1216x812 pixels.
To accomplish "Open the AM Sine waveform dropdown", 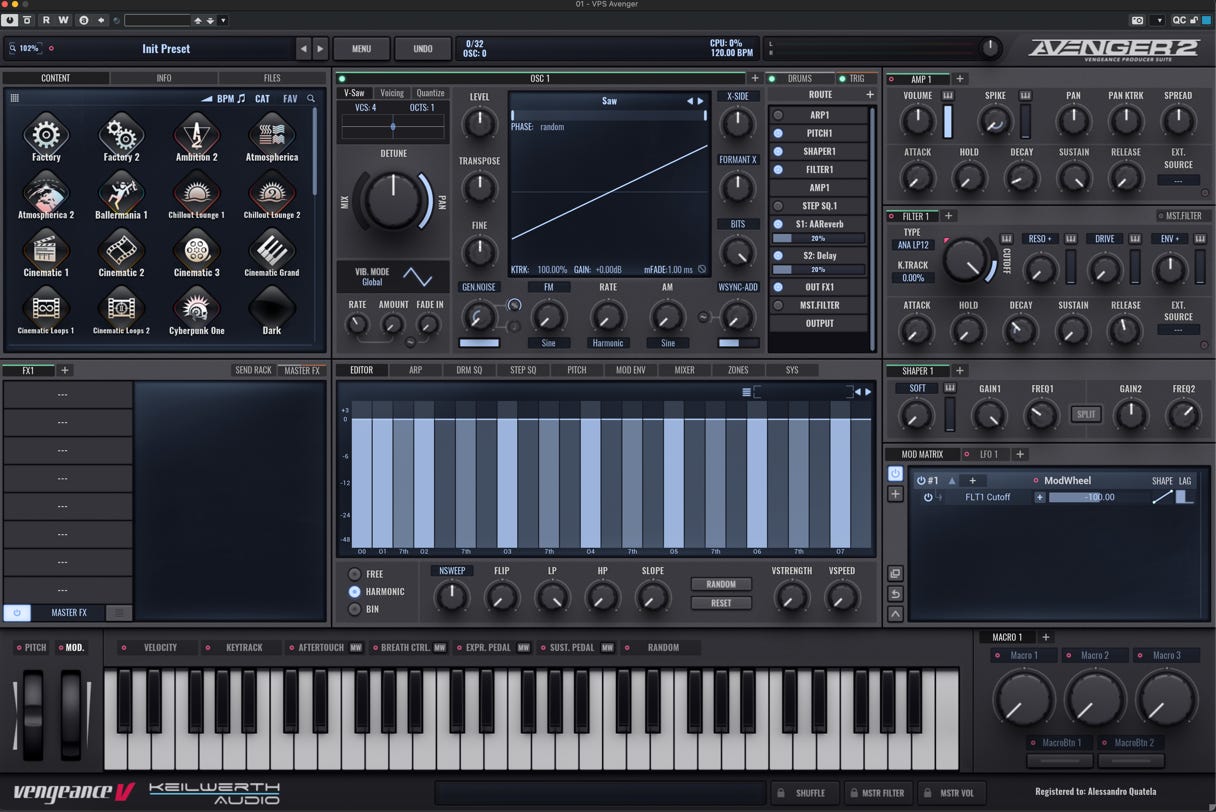I will [668, 343].
